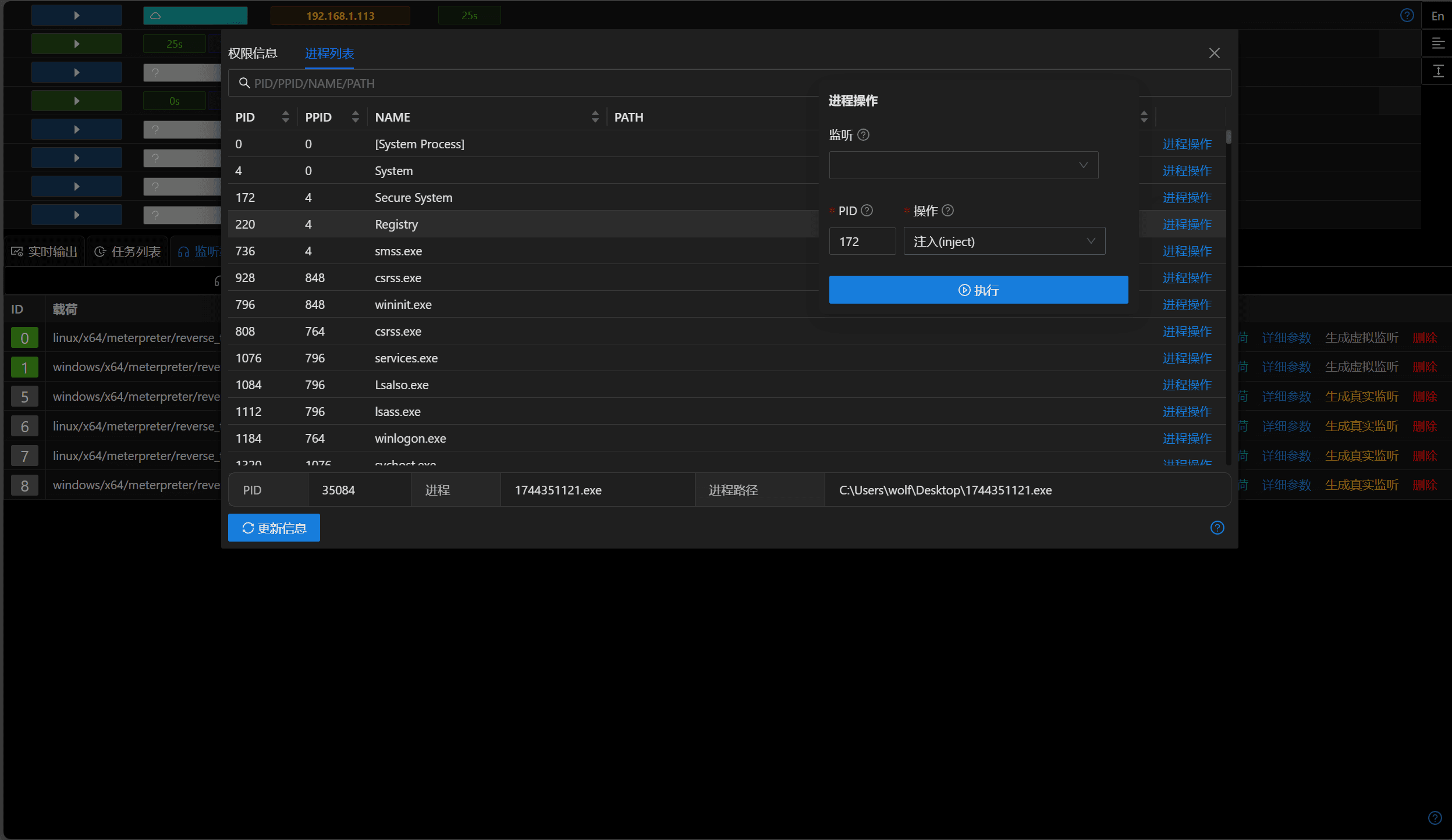The height and width of the screenshot is (840, 1452).
Task: Sort the process table by PPID column
Action: point(356,117)
